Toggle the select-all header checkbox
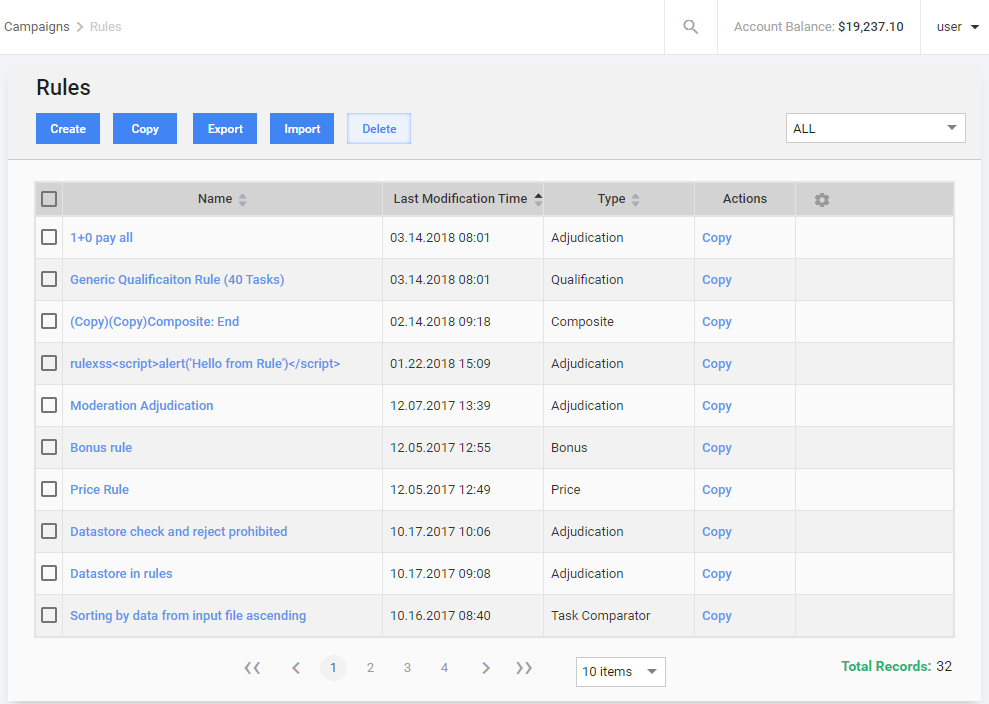 pyautogui.click(x=49, y=199)
